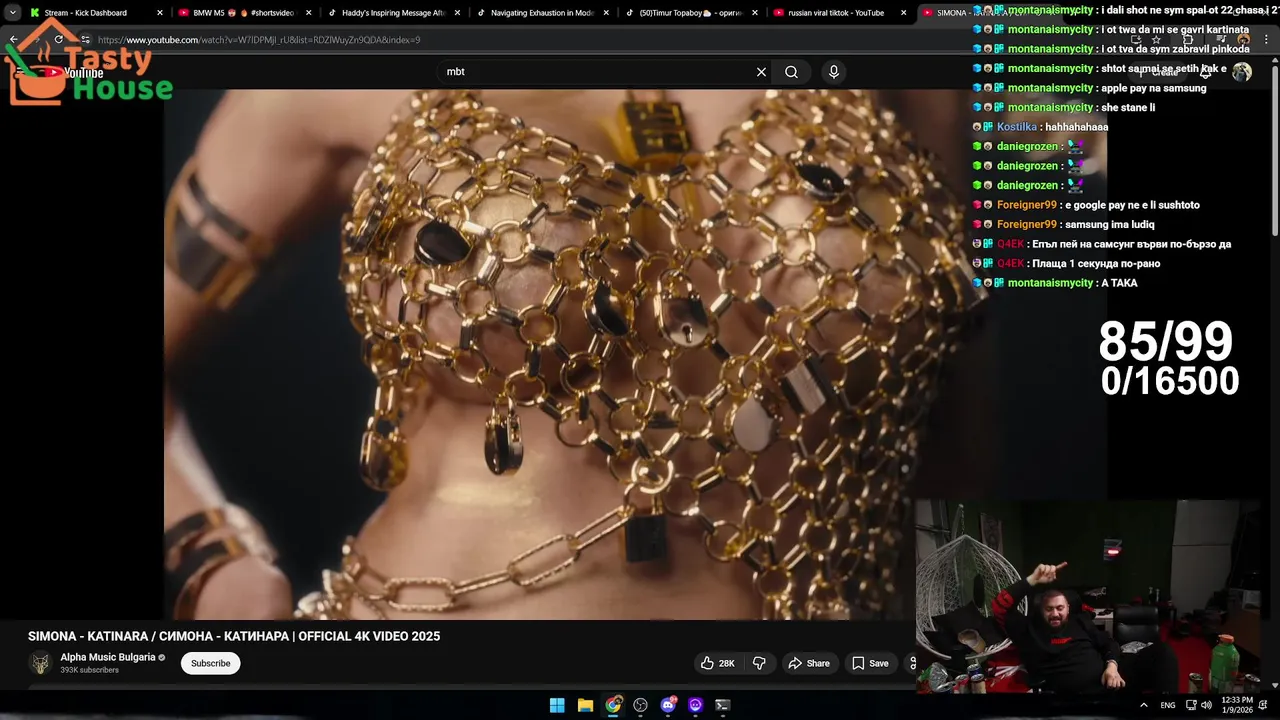Open YouTube notifications bell

click(x=1206, y=72)
